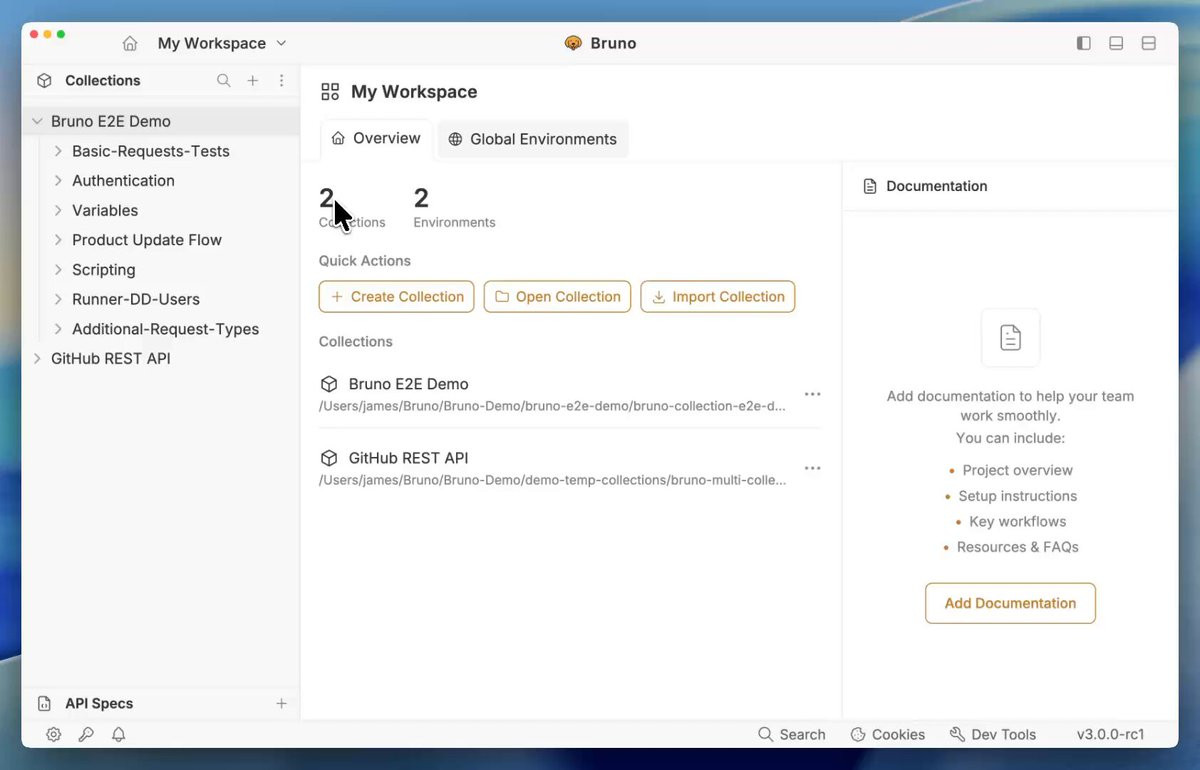Select the Overview tab
The height and width of the screenshot is (770, 1200).
pos(376,139)
